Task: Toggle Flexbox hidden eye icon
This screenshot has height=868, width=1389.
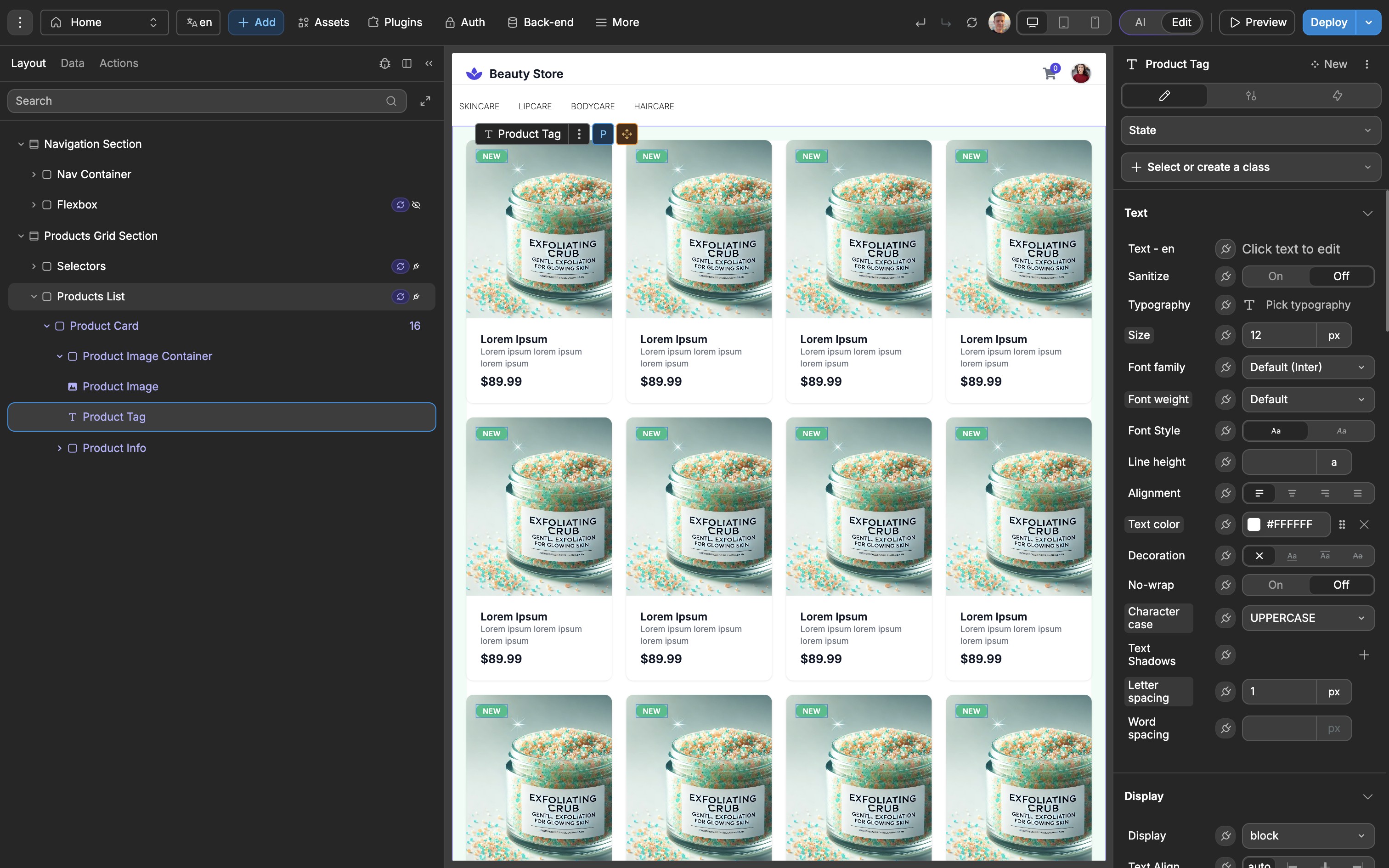Action: pyautogui.click(x=417, y=205)
